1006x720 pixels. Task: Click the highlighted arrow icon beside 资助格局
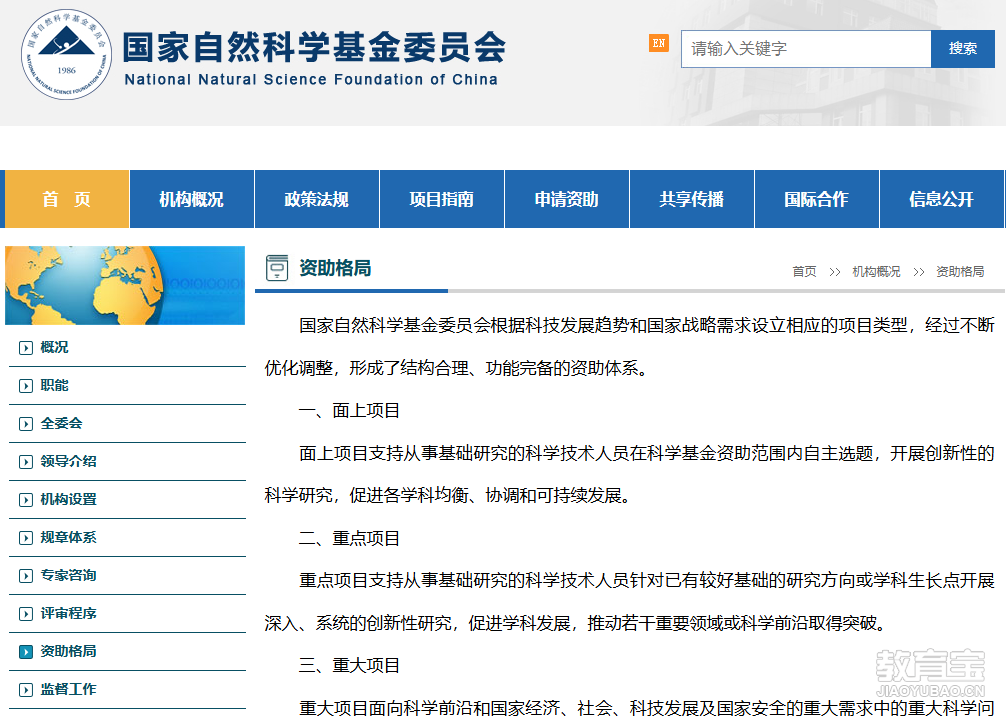[26, 652]
